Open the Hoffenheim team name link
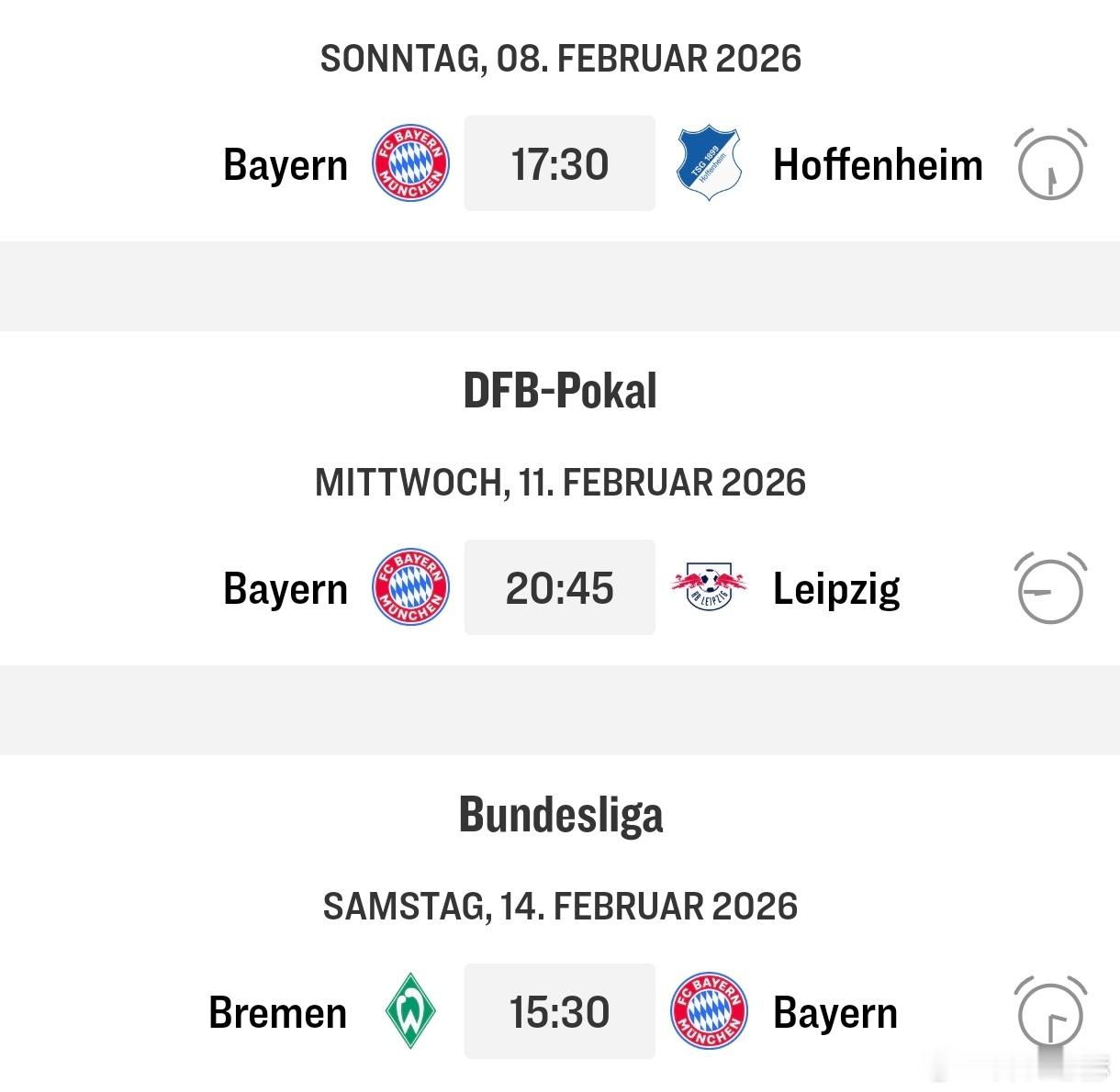This screenshot has width=1120, height=1092. click(878, 165)
